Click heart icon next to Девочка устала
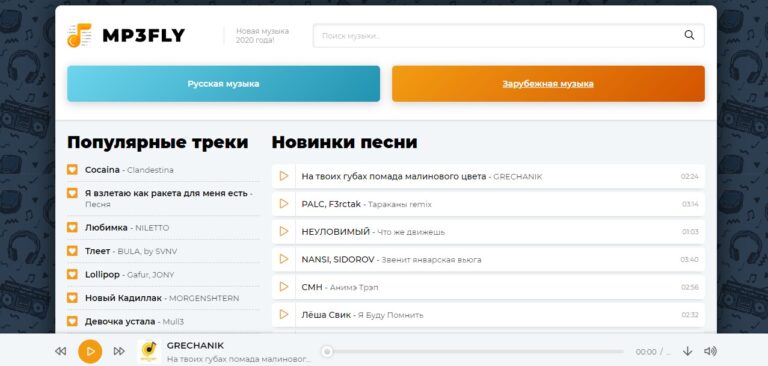 tap(72, 321)
